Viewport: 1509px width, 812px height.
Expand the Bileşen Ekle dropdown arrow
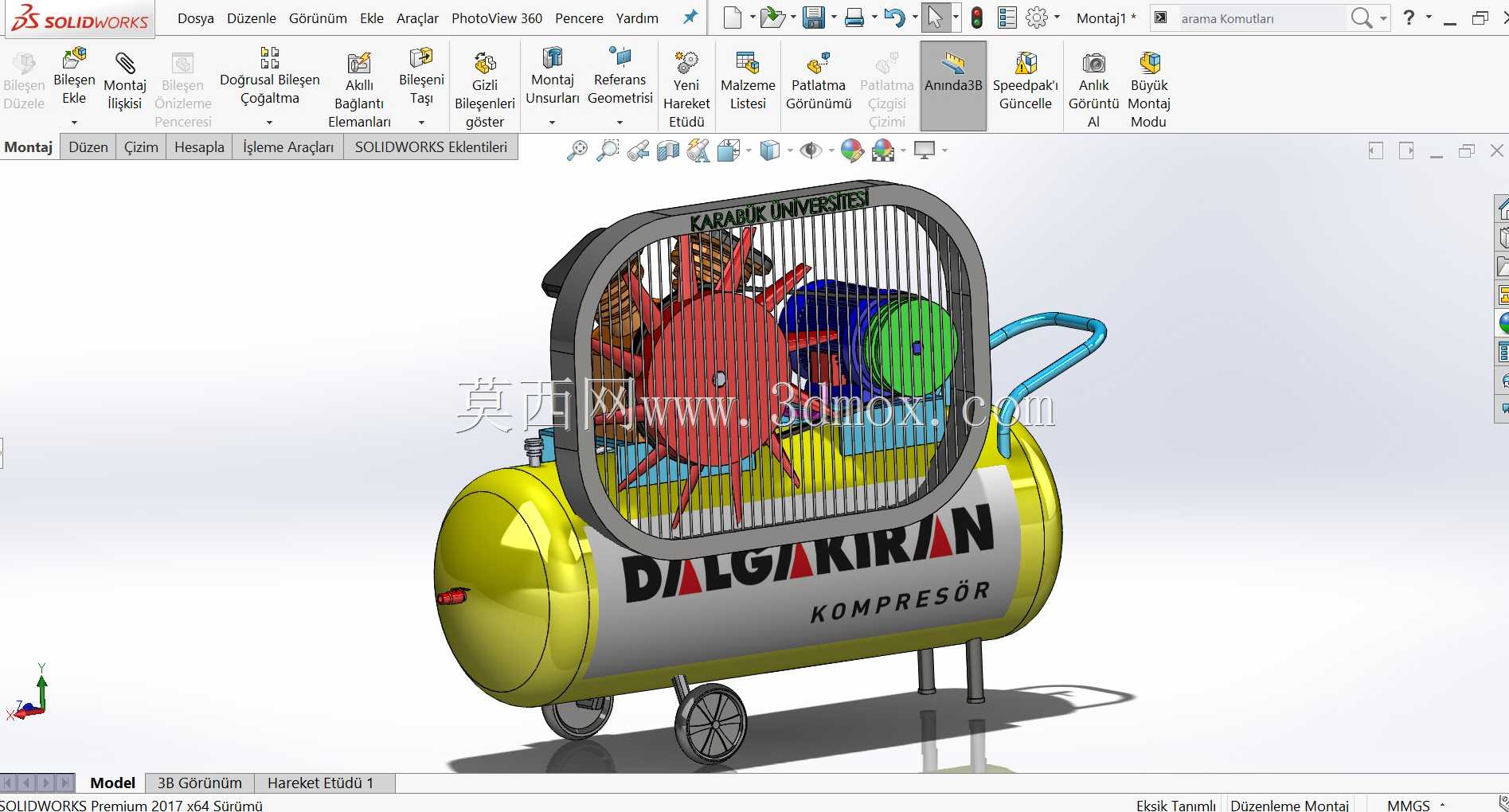(74, 123)
